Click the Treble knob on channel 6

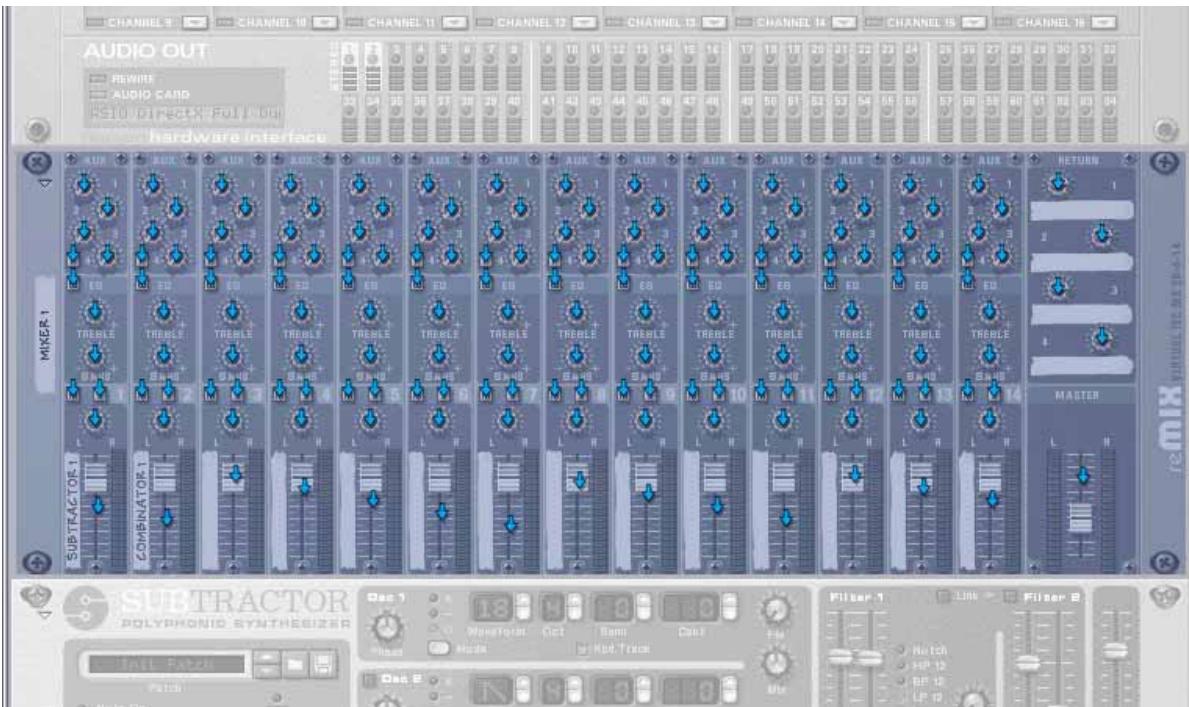[x=438, y=311]
